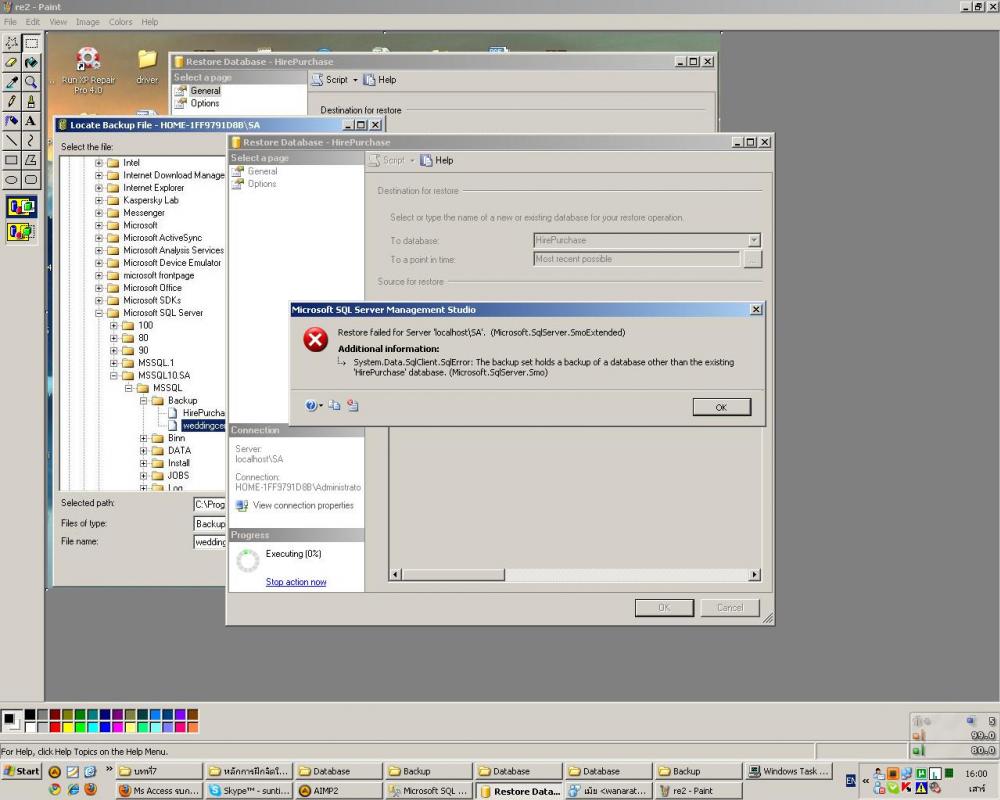Click the driver folder on the desktop
Viewport: 1000px width, 800px height.
(x=147, y=66)
